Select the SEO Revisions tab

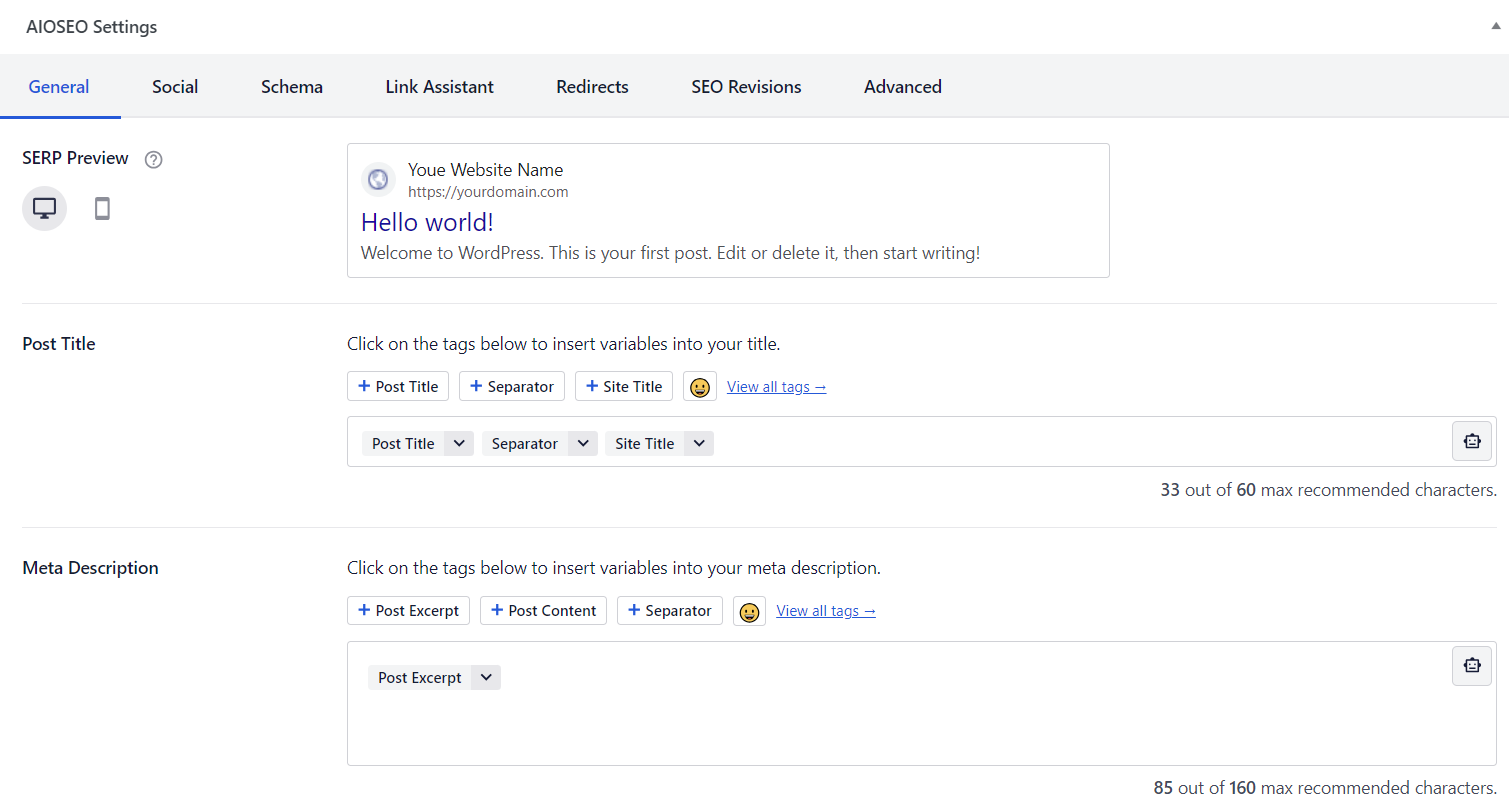click(746, 86)
